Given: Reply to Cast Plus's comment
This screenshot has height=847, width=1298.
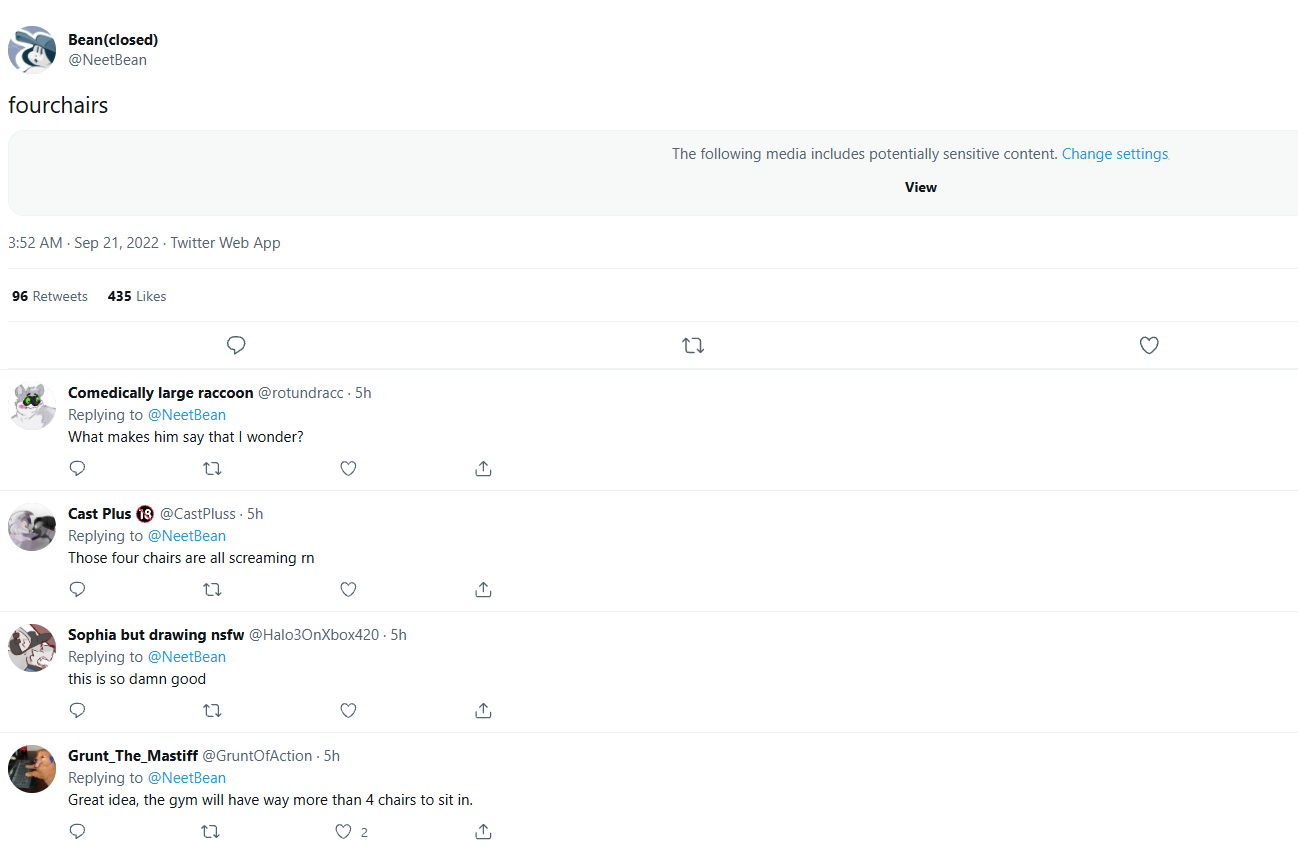Looking at the screenshot, I should point(77,589).
